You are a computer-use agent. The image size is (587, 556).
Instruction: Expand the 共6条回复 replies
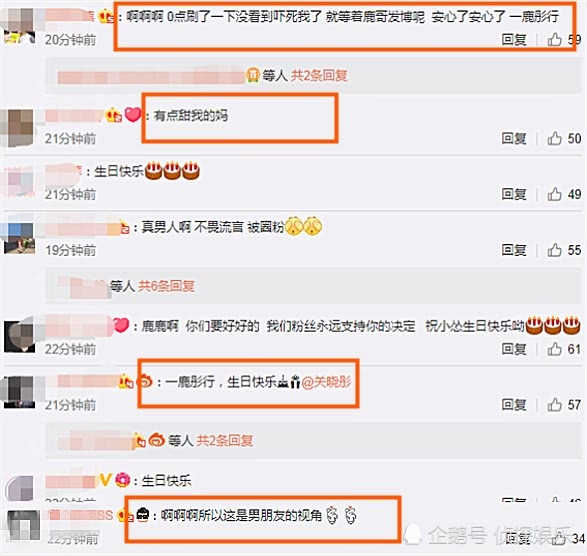coord(167,286)
